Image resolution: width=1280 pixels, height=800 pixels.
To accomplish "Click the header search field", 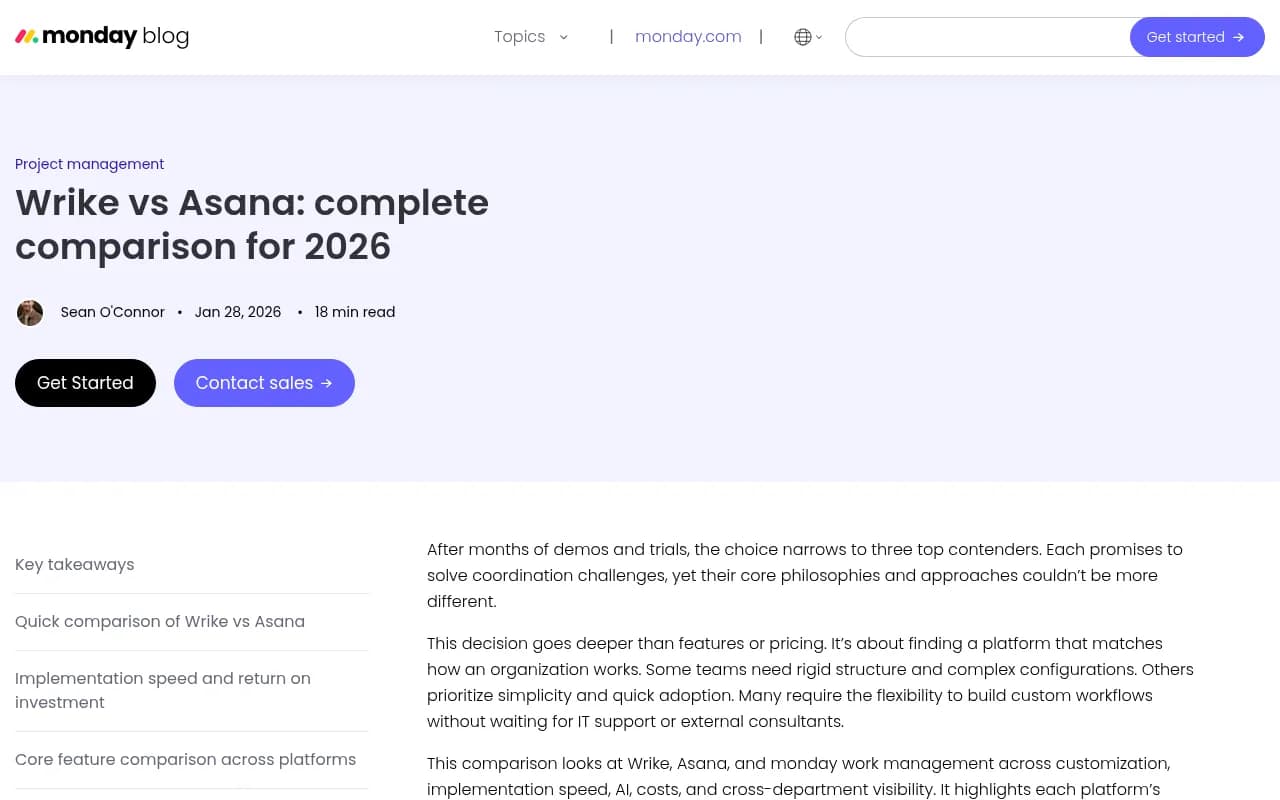I will click(987, 37).
